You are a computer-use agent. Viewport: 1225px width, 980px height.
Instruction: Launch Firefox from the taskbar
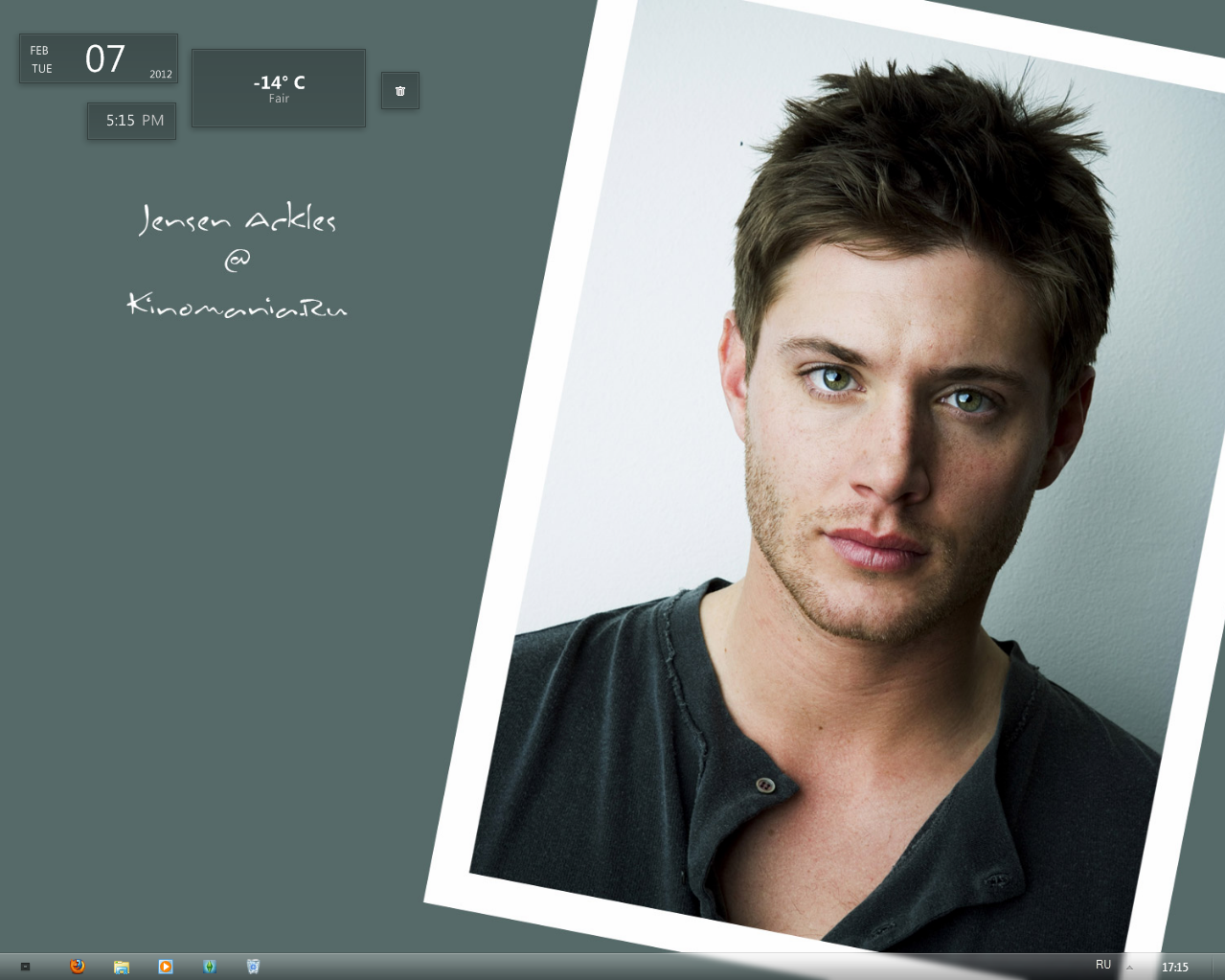[x=78, y=967]
